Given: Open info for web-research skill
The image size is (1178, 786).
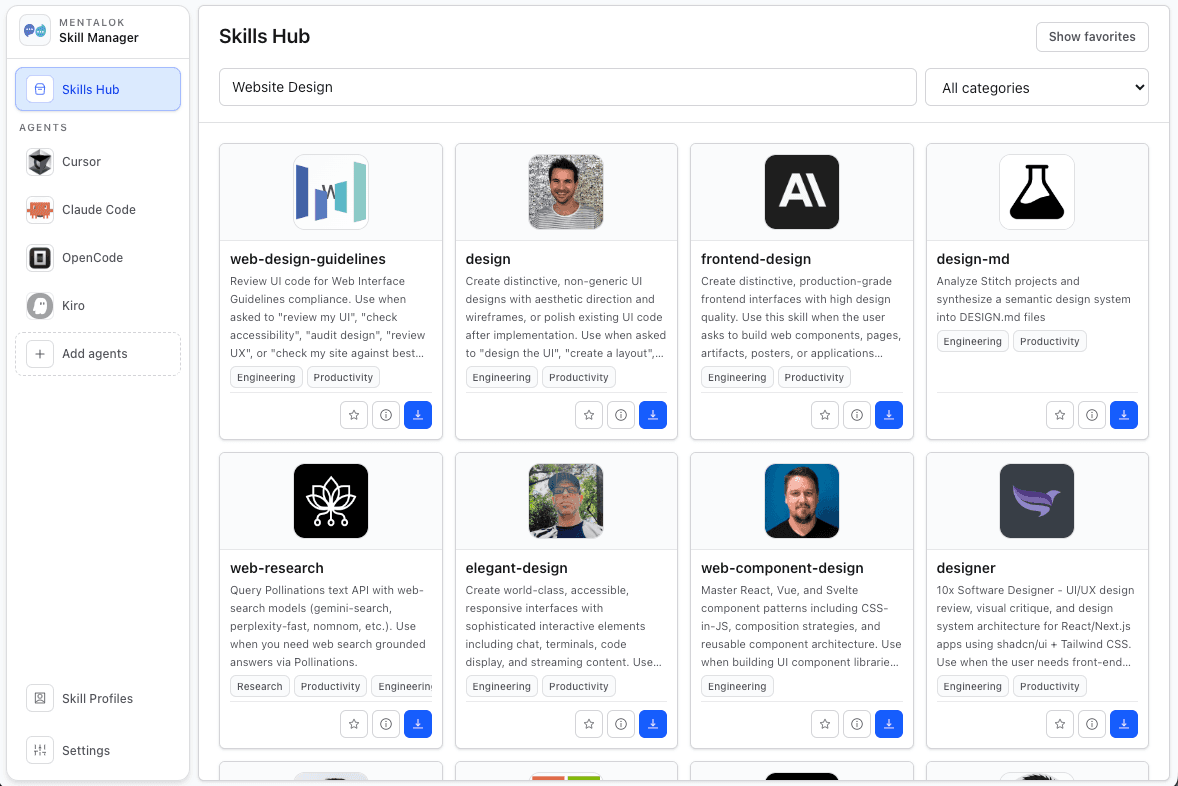Looking at the screenshot, I should tap(386, 724).
